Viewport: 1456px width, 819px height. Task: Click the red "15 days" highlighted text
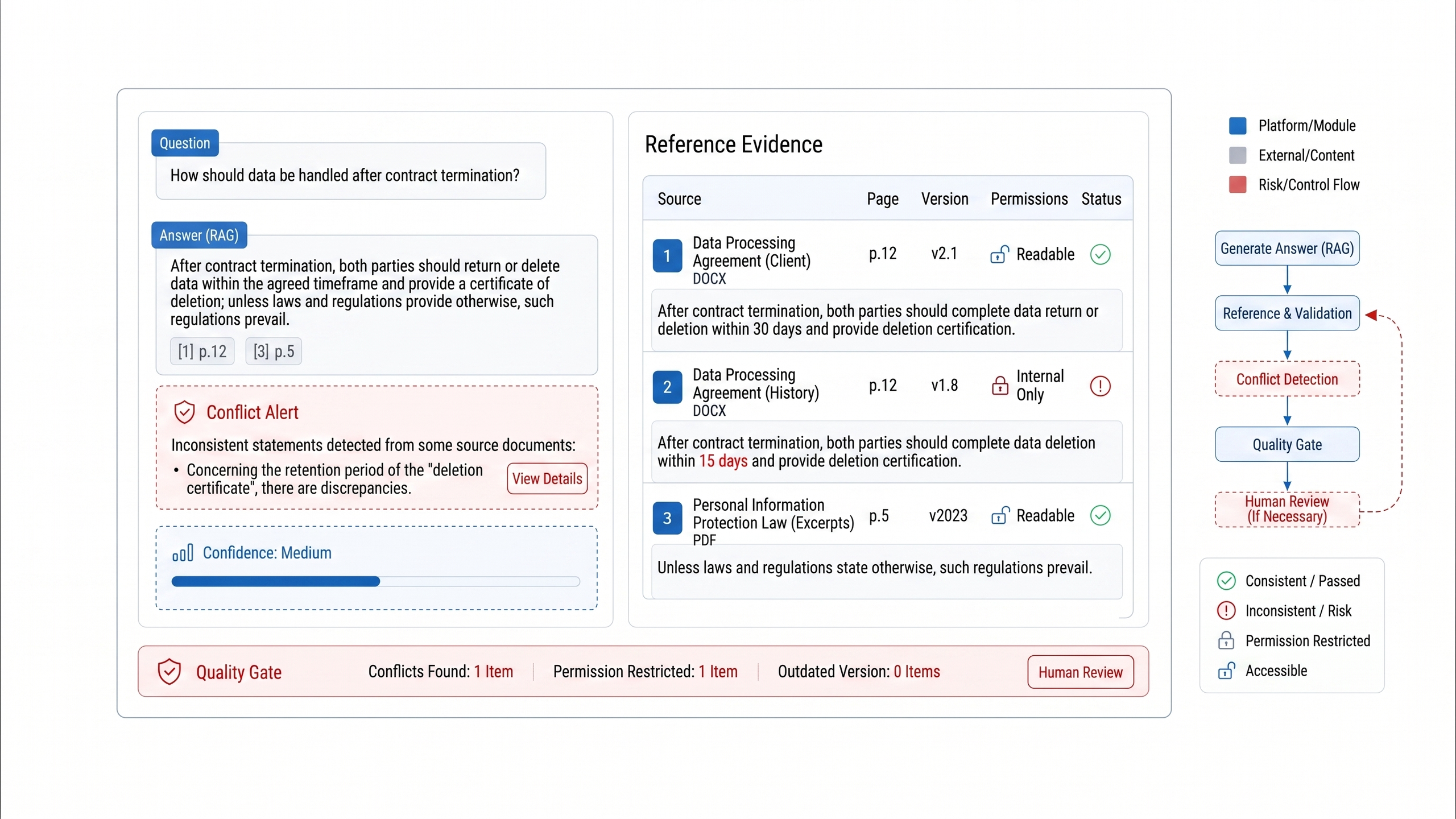pyautogui.click(x=723, y=461)
